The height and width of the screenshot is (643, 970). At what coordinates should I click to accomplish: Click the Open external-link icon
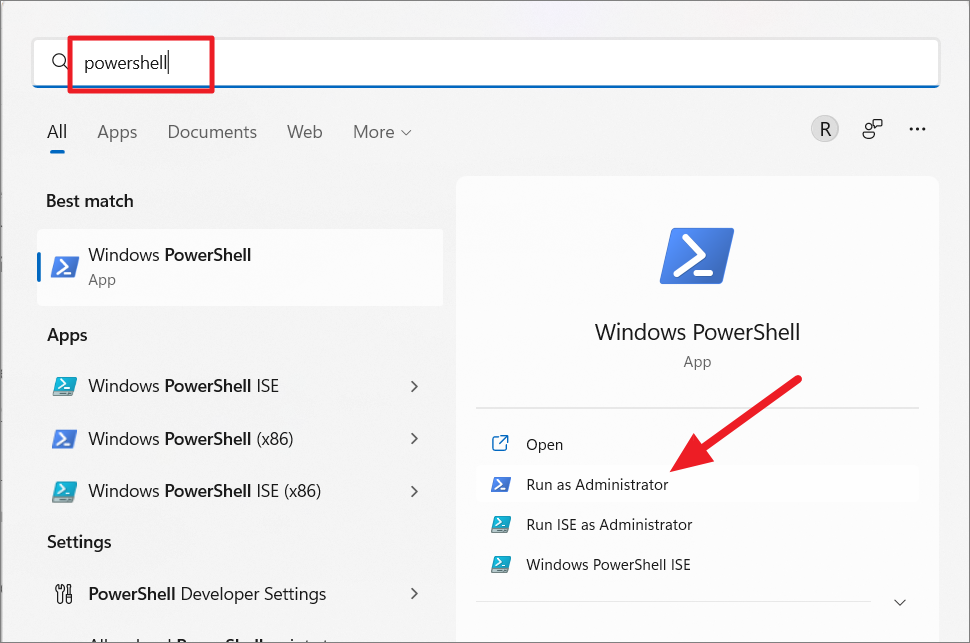[x=500, y=444]
